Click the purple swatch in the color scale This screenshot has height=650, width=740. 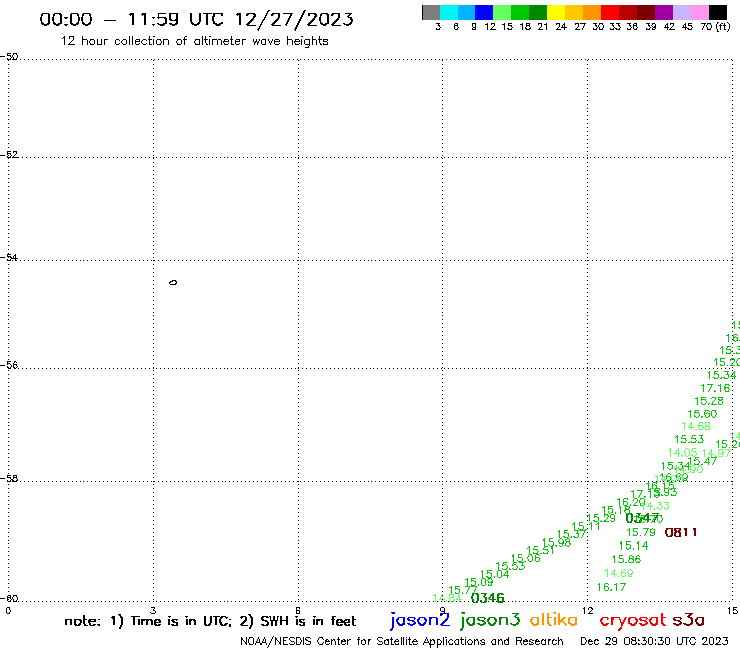(664, 12)
